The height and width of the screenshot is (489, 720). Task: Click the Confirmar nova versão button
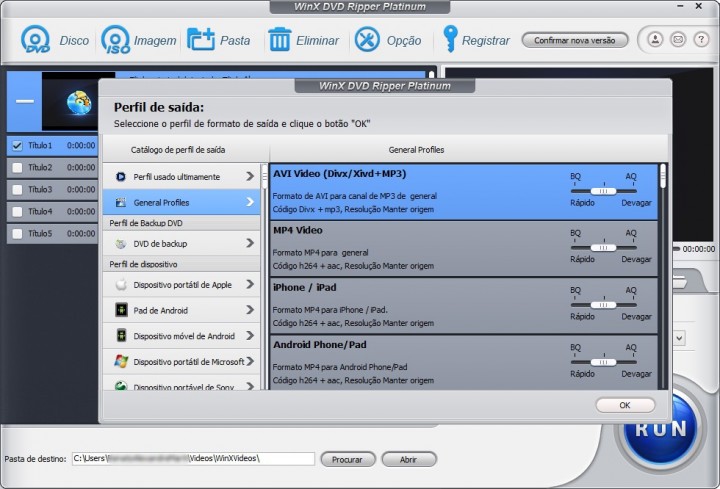point(574,40)
